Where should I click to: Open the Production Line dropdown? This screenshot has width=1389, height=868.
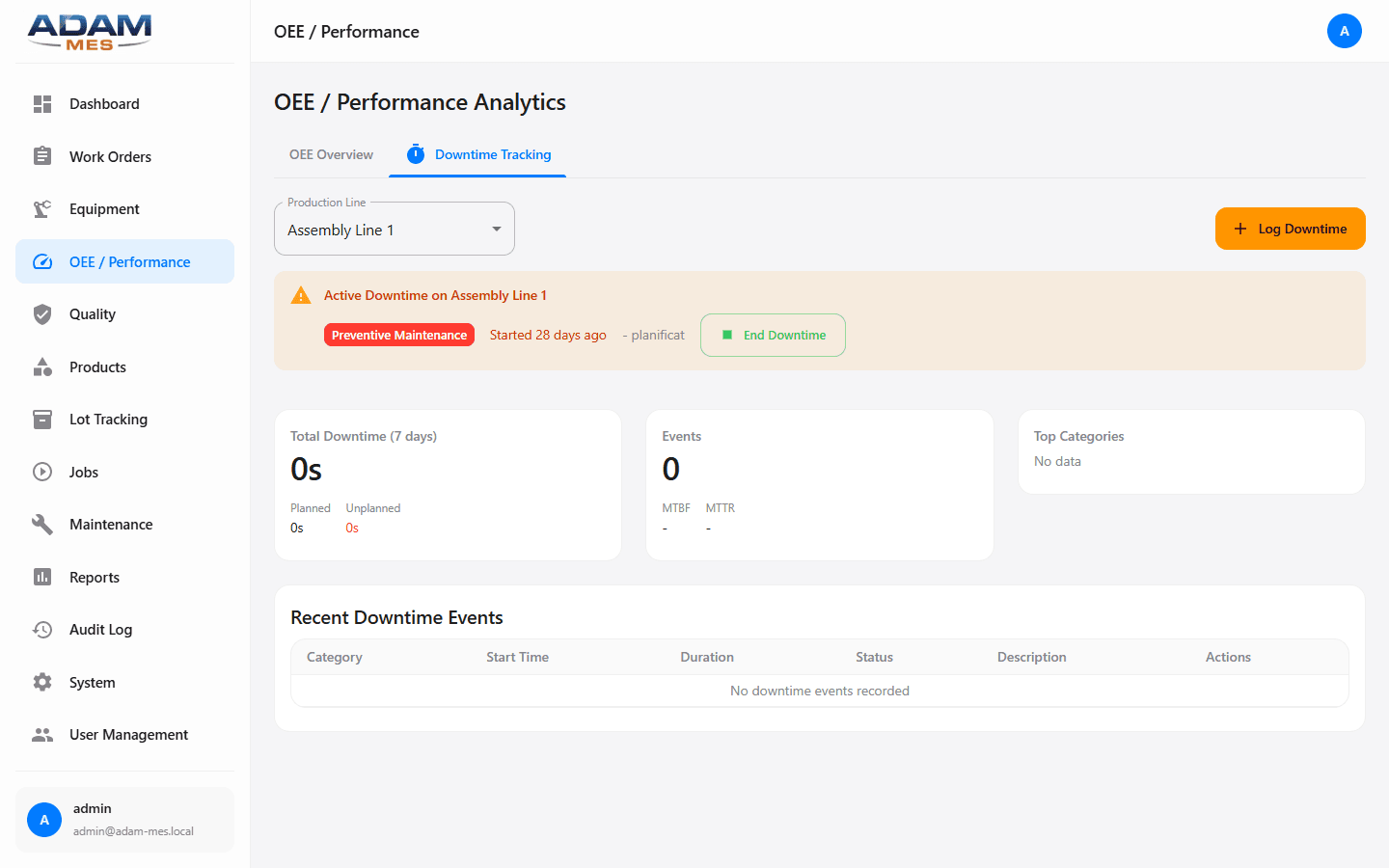click(x=394, y=229)
